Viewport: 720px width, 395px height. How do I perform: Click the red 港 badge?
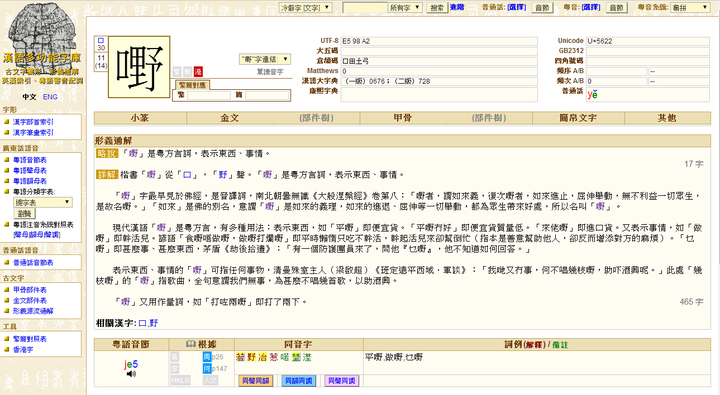pyautogui.click(x=198, y=72)
